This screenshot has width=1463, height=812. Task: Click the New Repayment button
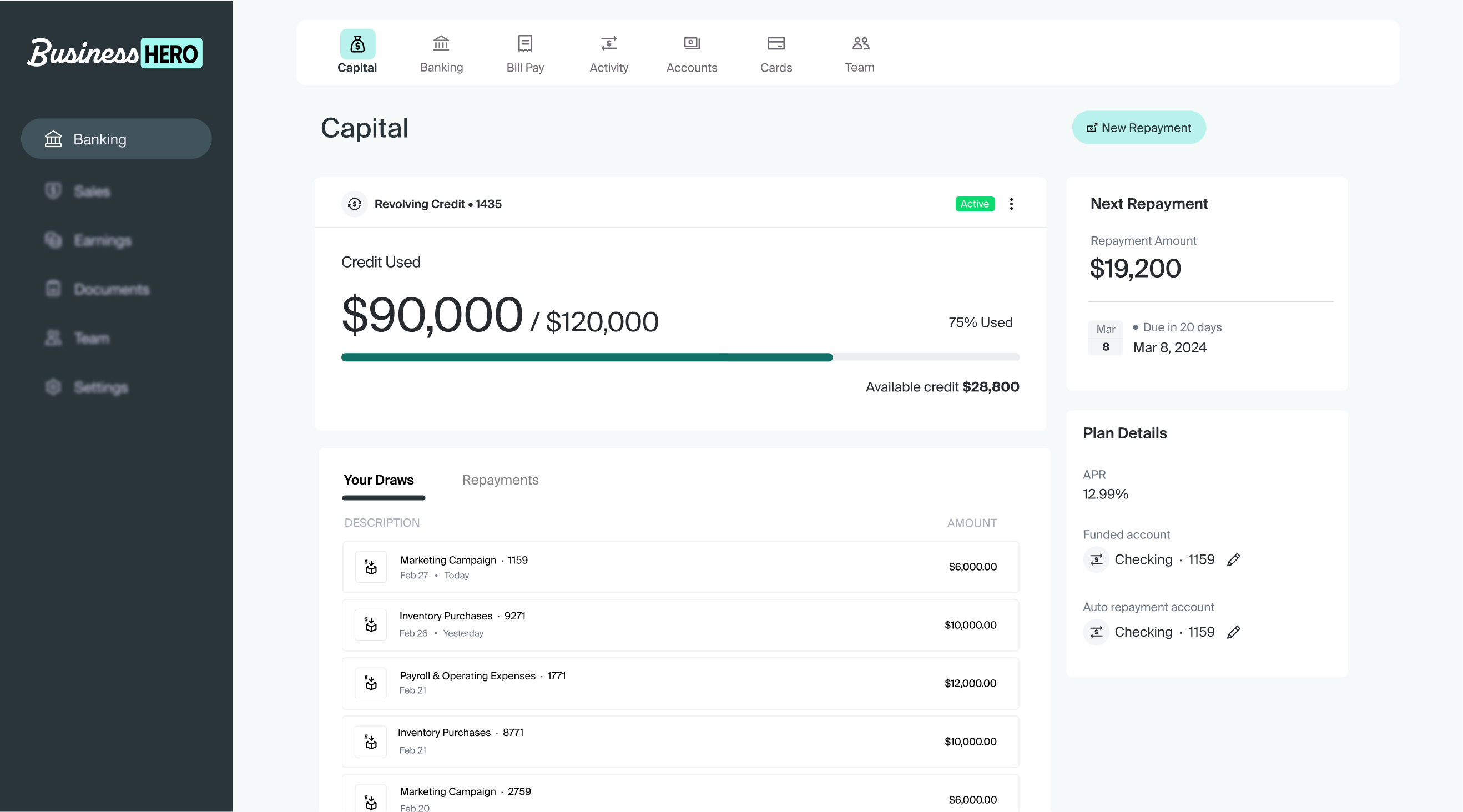tap(1138, 127)
